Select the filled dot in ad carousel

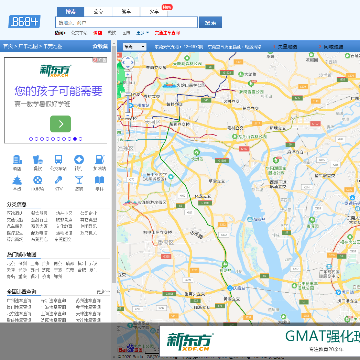75,139
